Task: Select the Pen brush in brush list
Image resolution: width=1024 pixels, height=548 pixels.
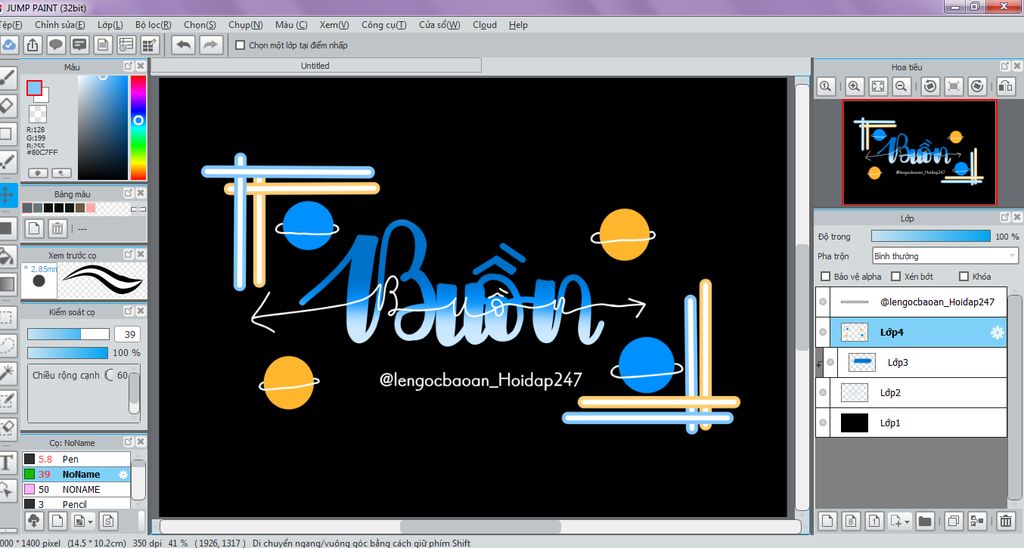Action: 76,459
